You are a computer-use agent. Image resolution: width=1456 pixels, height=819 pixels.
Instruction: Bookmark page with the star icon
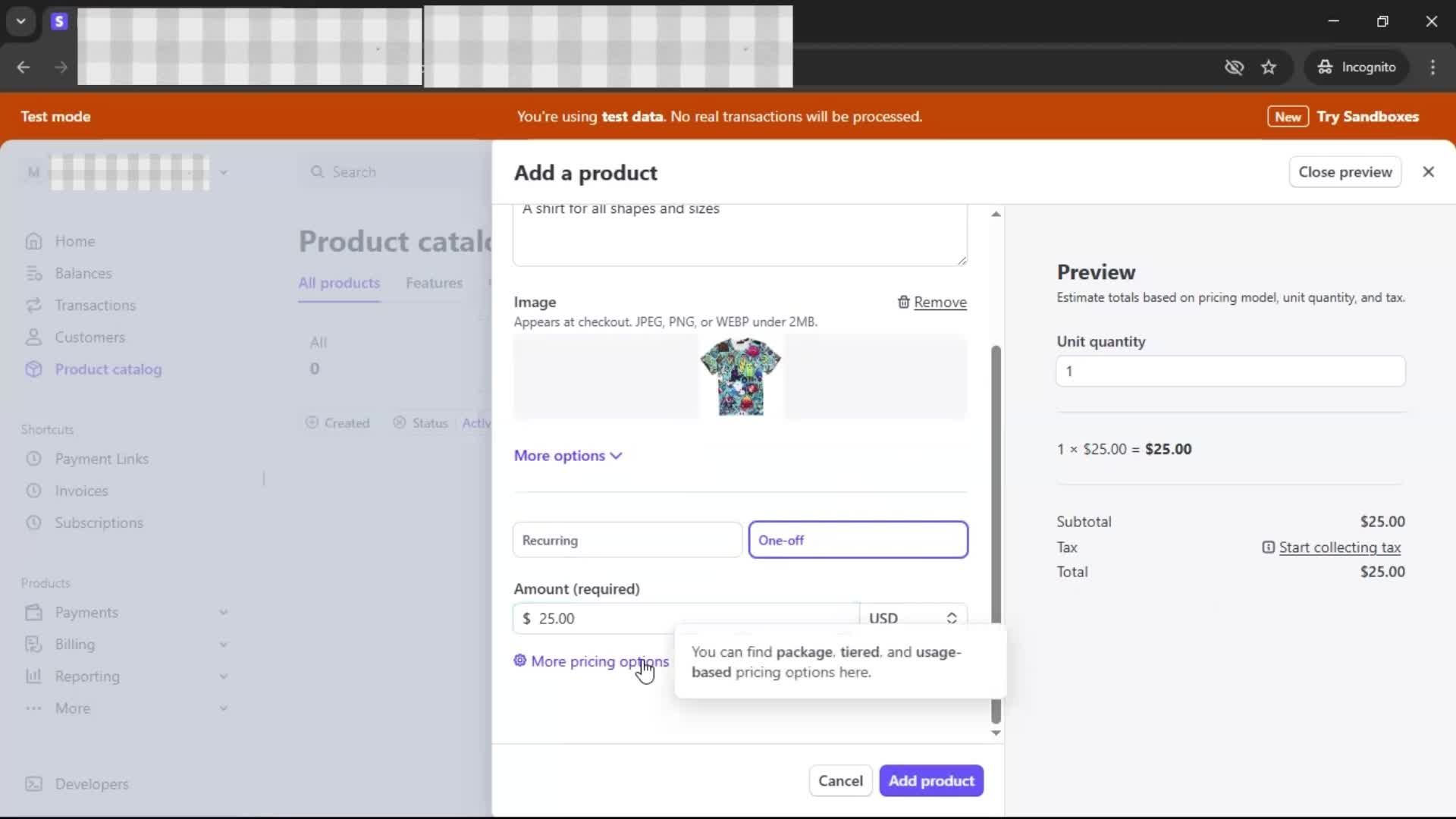click(x=1269, y=67)
